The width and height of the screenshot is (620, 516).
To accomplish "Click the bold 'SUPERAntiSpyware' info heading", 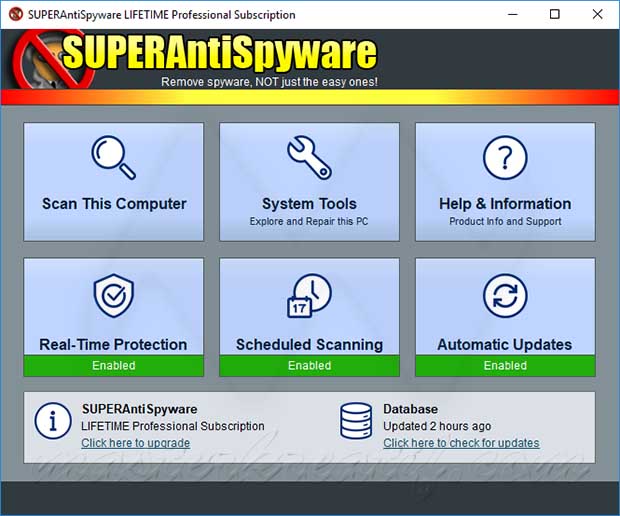I will [x=140, y=409].
